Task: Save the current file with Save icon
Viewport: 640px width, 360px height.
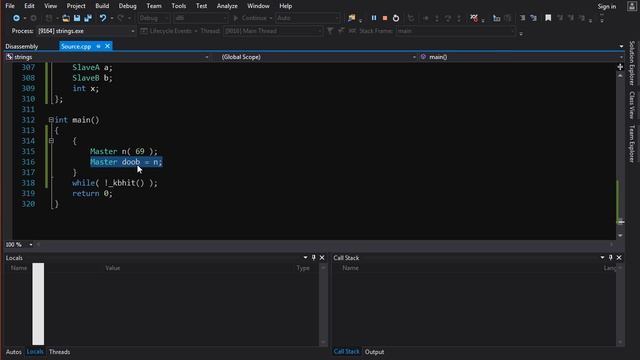Action: point(77,18)
